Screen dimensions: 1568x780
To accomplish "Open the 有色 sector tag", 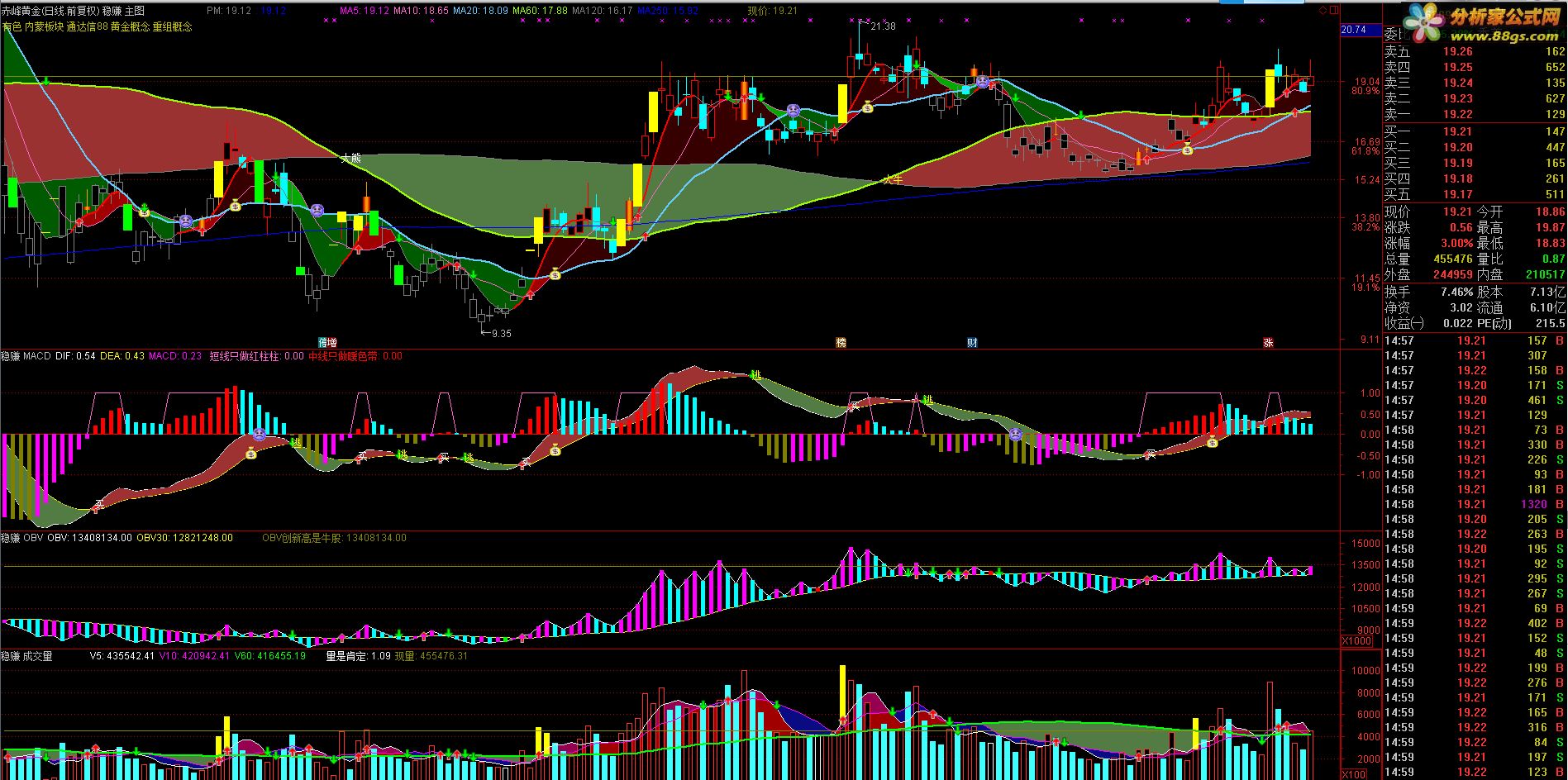I will click(12, 26).
